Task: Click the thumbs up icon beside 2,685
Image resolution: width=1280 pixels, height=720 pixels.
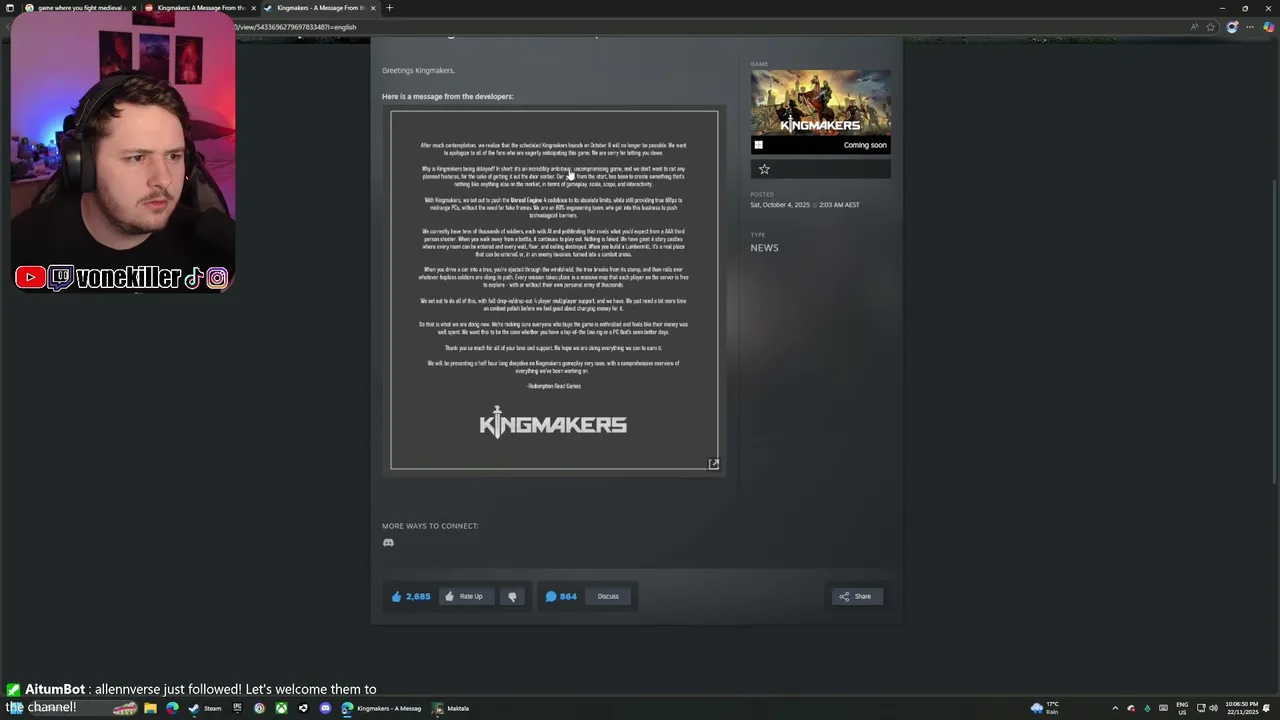Action: click(397, 596)
